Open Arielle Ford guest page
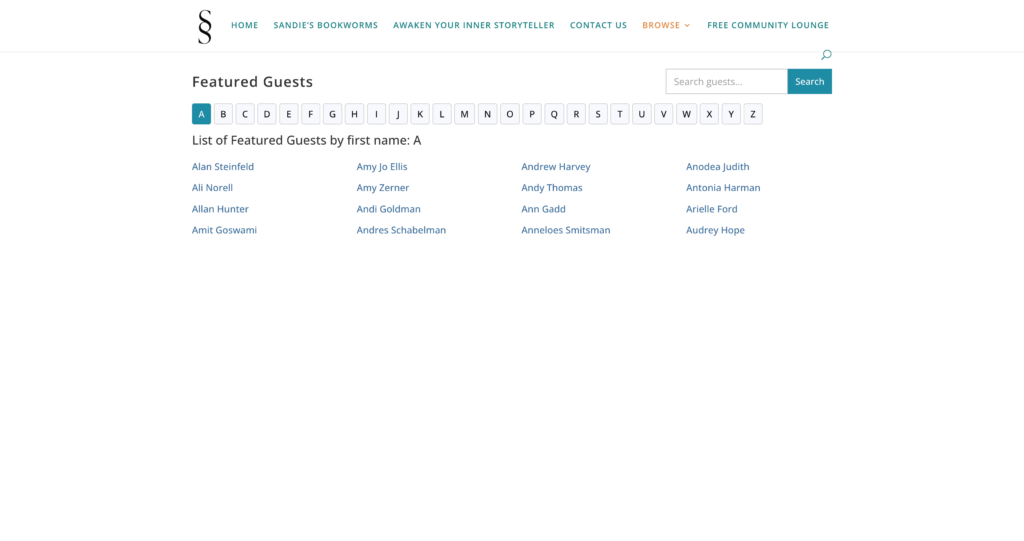Screen dimensions: 1024x541 (x=712, y=209)
